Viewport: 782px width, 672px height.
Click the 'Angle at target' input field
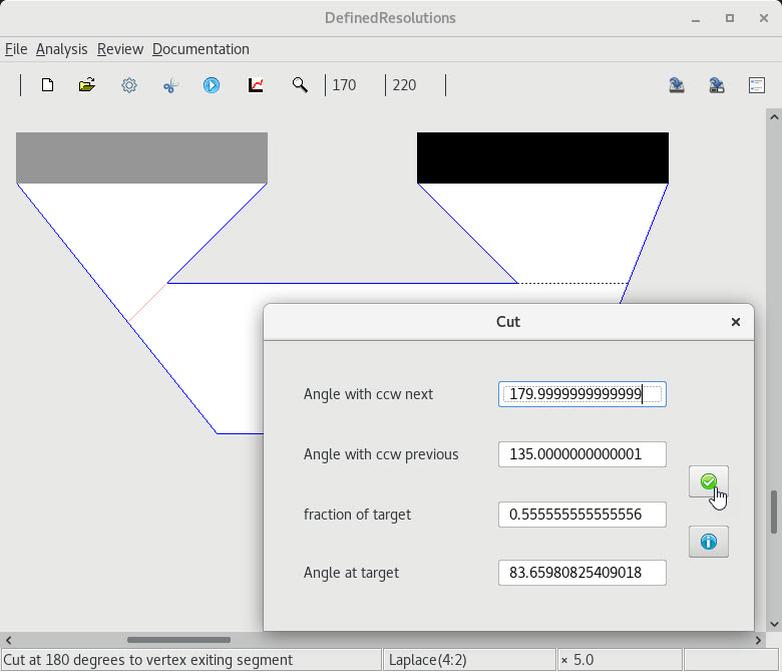tap(581, 572)
